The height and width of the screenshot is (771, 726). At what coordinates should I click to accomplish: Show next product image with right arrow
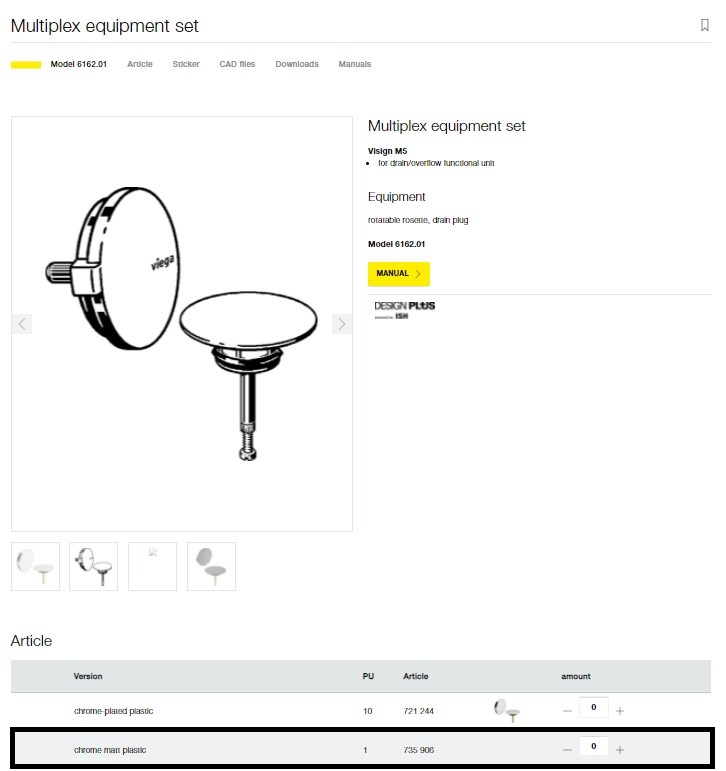[341, 324]
